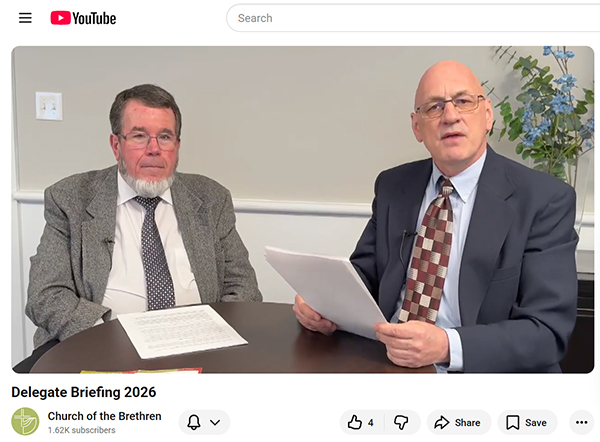600x442 pixels.
Task: Click the 1.62K subscribers text
Action: (82, 430)
